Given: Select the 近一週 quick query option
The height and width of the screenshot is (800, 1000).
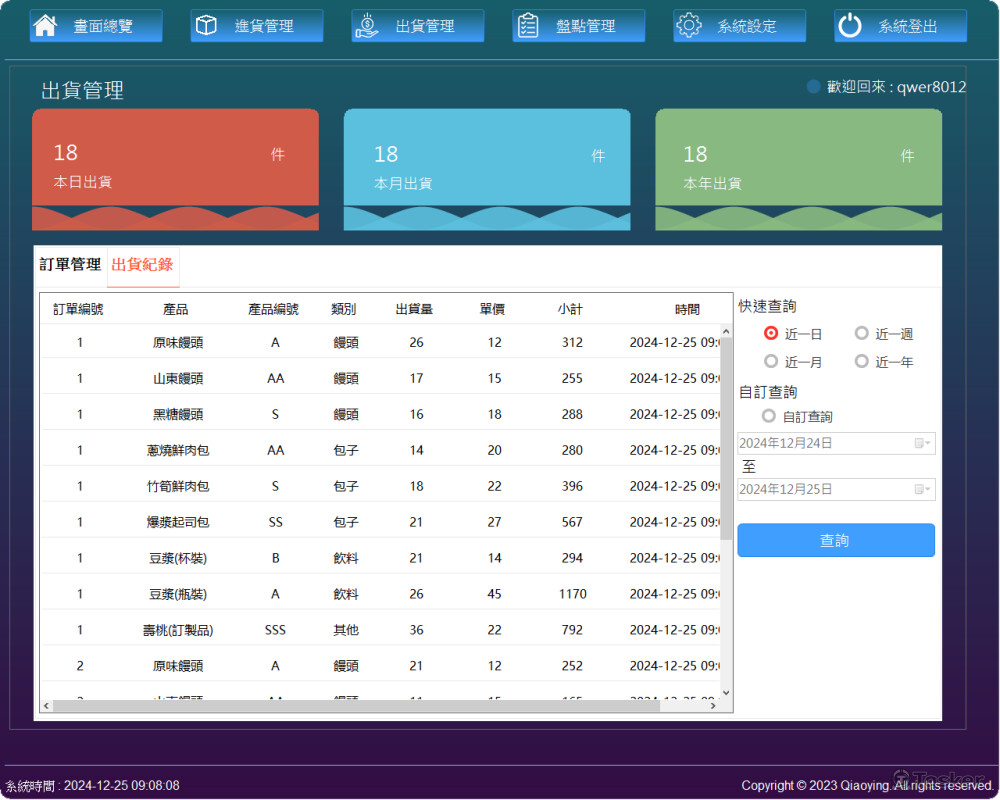Looking at the screenshot, I should [x=862, y=334].
